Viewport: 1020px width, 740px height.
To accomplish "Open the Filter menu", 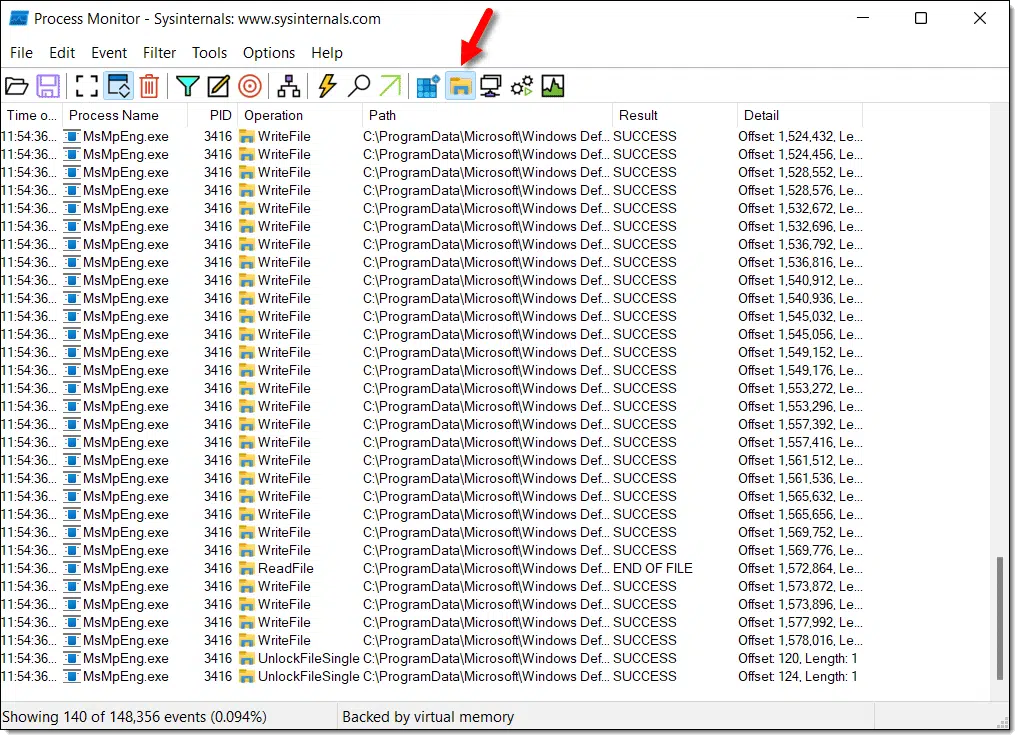I will 159,53.
